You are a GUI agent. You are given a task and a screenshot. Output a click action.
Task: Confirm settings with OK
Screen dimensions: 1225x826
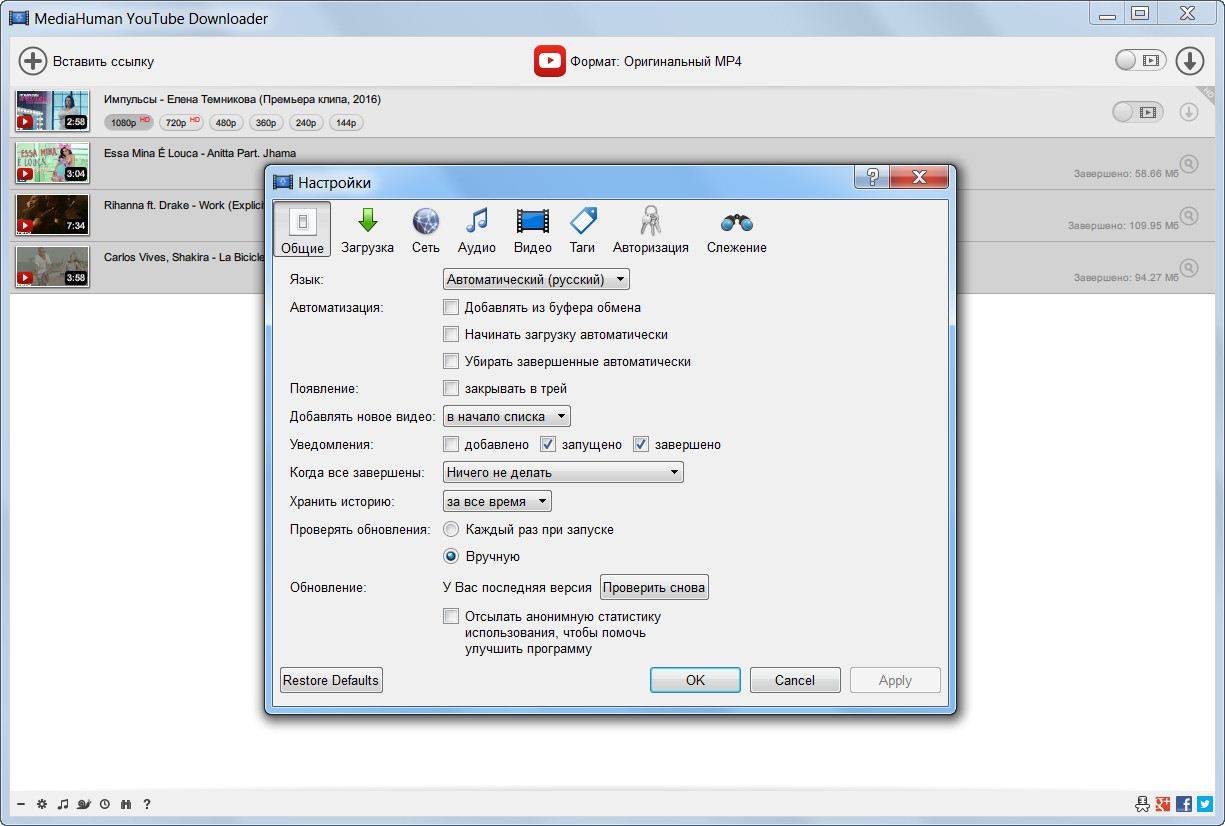point(695,680)
